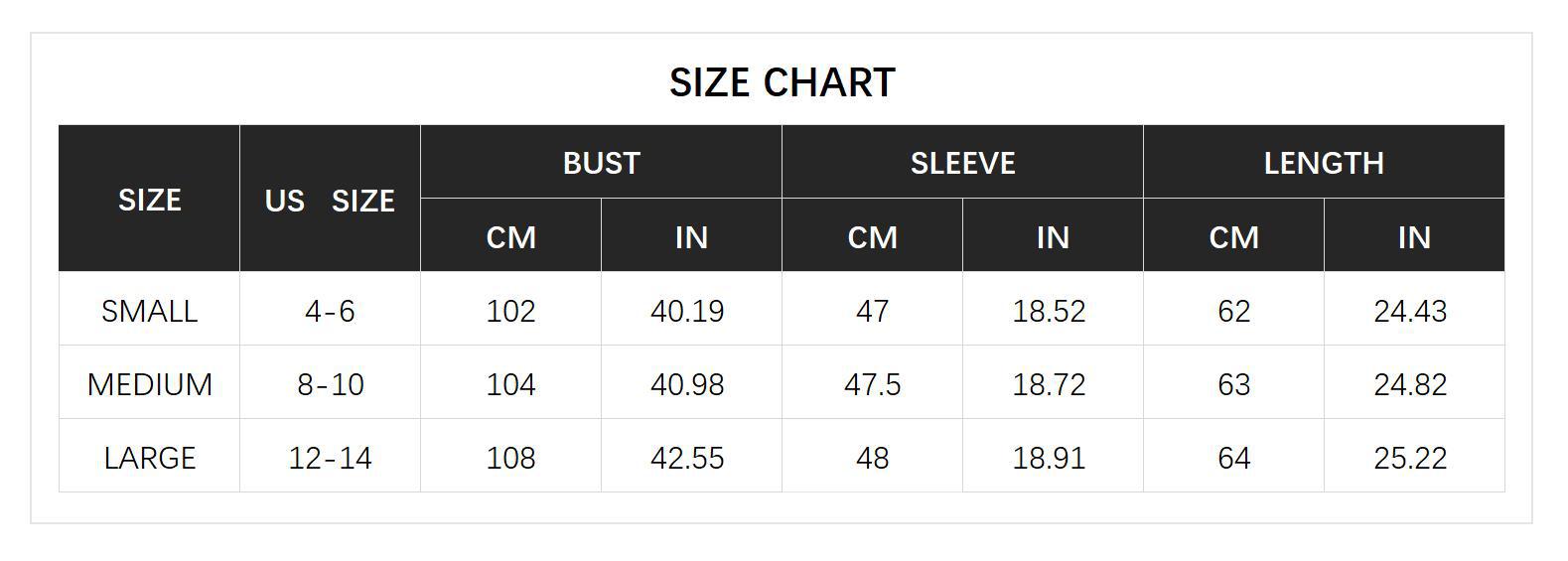Click sleeve value 47.5 cm

(x=872, y=383)
